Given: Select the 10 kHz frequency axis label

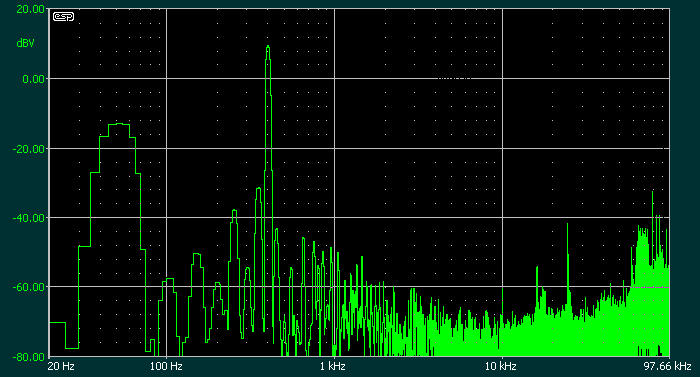Looking at the screenshot, I should pos(500,367).
